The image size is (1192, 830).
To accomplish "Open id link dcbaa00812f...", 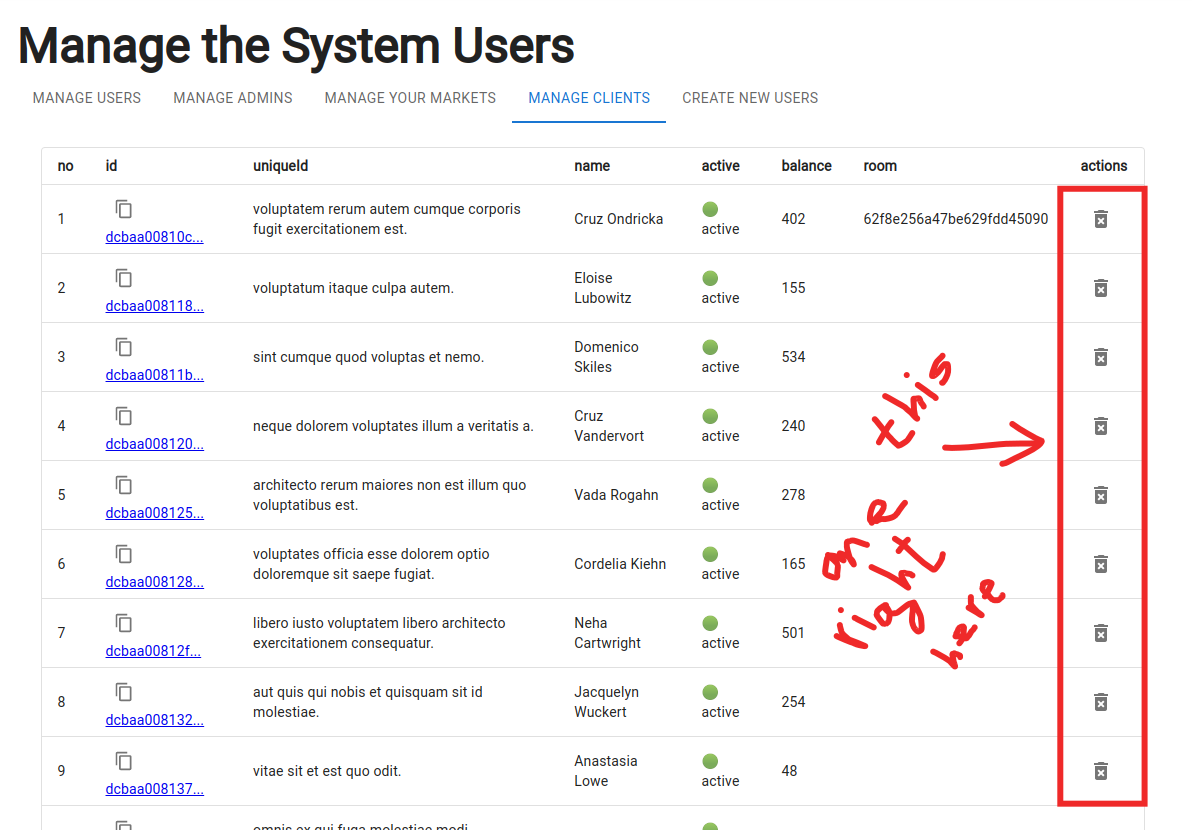I will tap(153, 651).
